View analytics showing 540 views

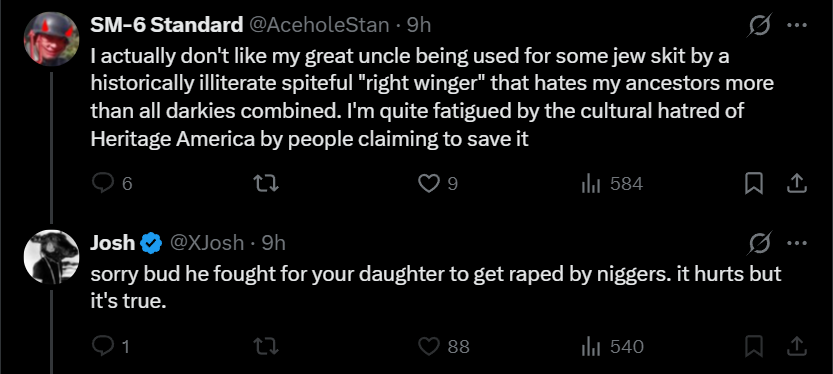pyautogui.click(x=612, y=347)
